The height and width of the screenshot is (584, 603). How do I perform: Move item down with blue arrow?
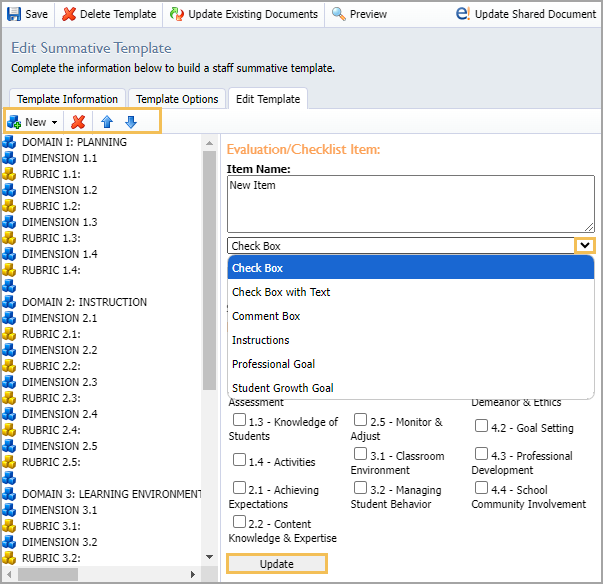[x=131, y=122]
